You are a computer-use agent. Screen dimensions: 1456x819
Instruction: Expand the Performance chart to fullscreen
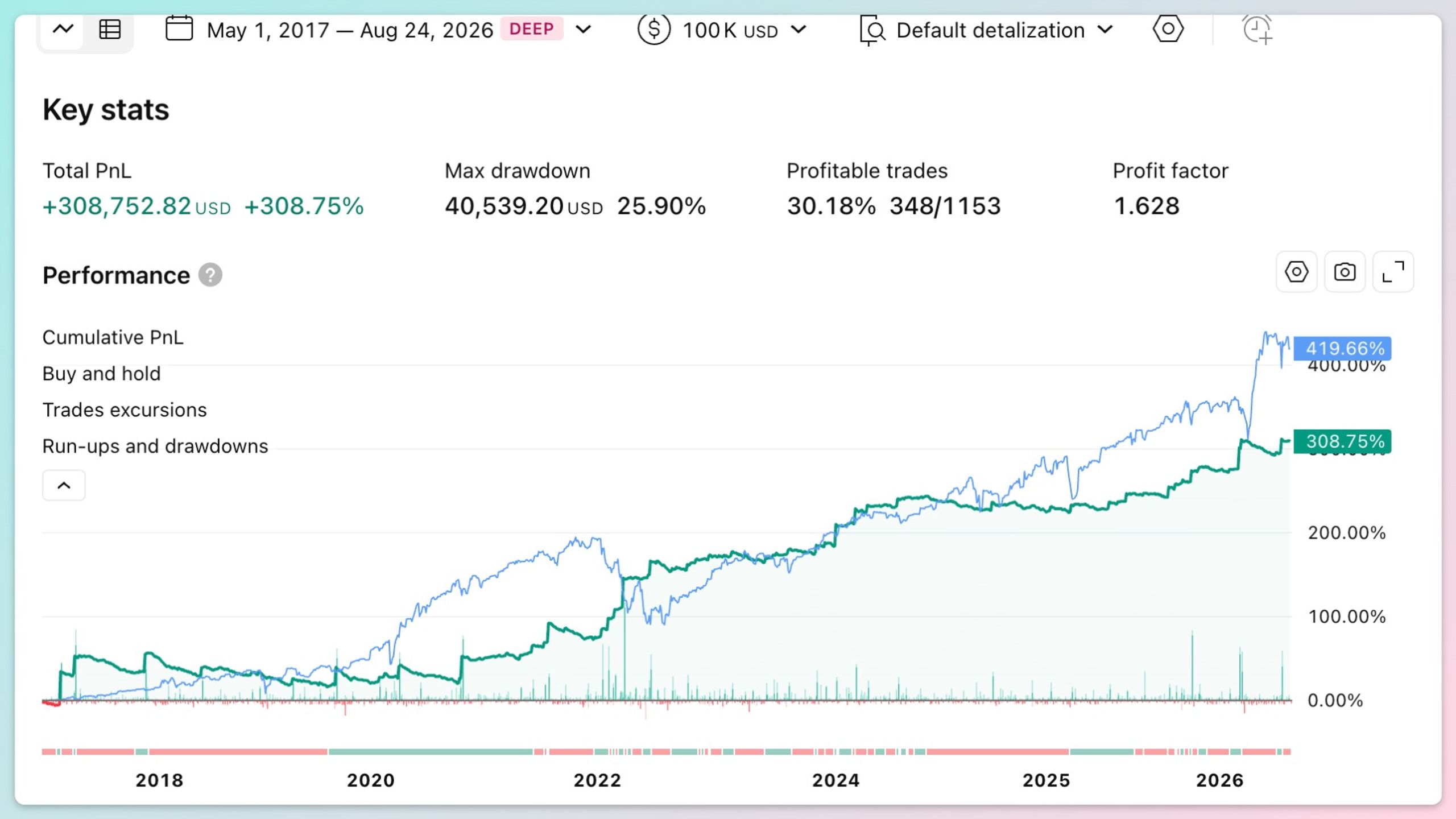1393,272
